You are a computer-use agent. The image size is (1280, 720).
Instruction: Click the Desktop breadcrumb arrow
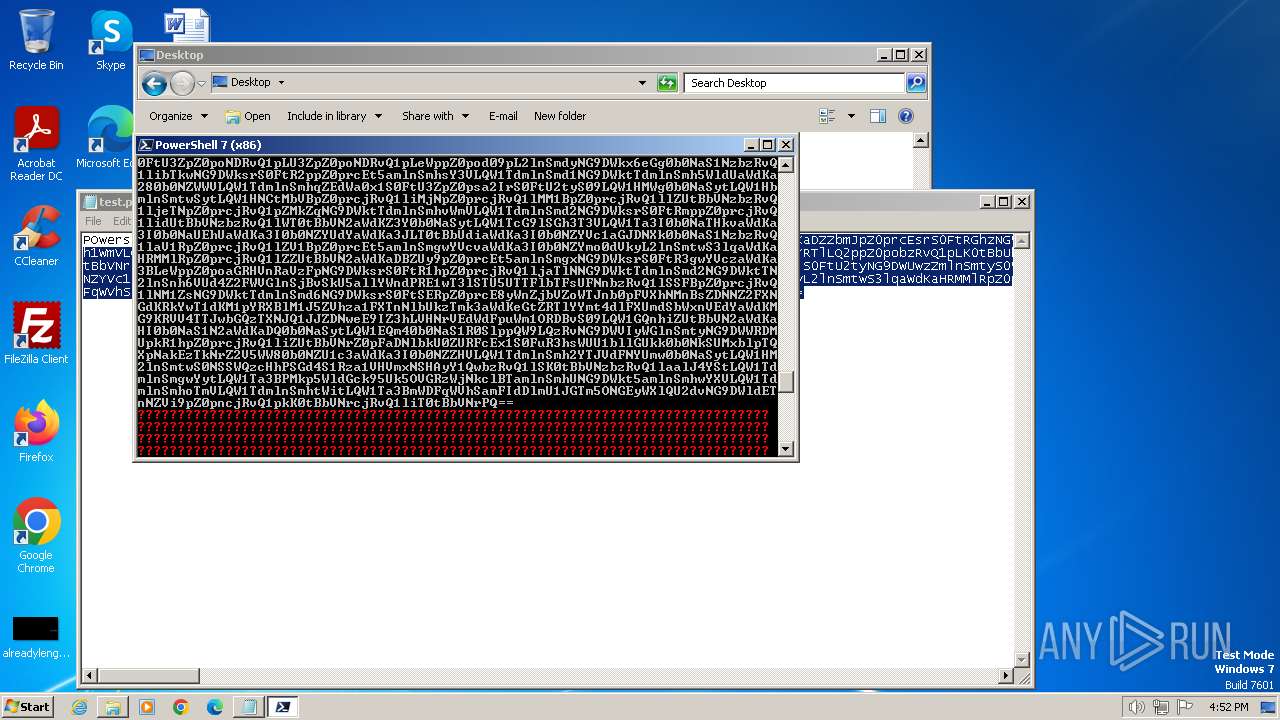[281, 83]
